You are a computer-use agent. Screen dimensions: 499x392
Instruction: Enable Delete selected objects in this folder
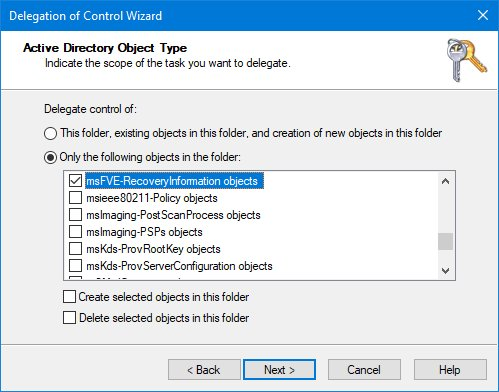click(x=69, y=317)
